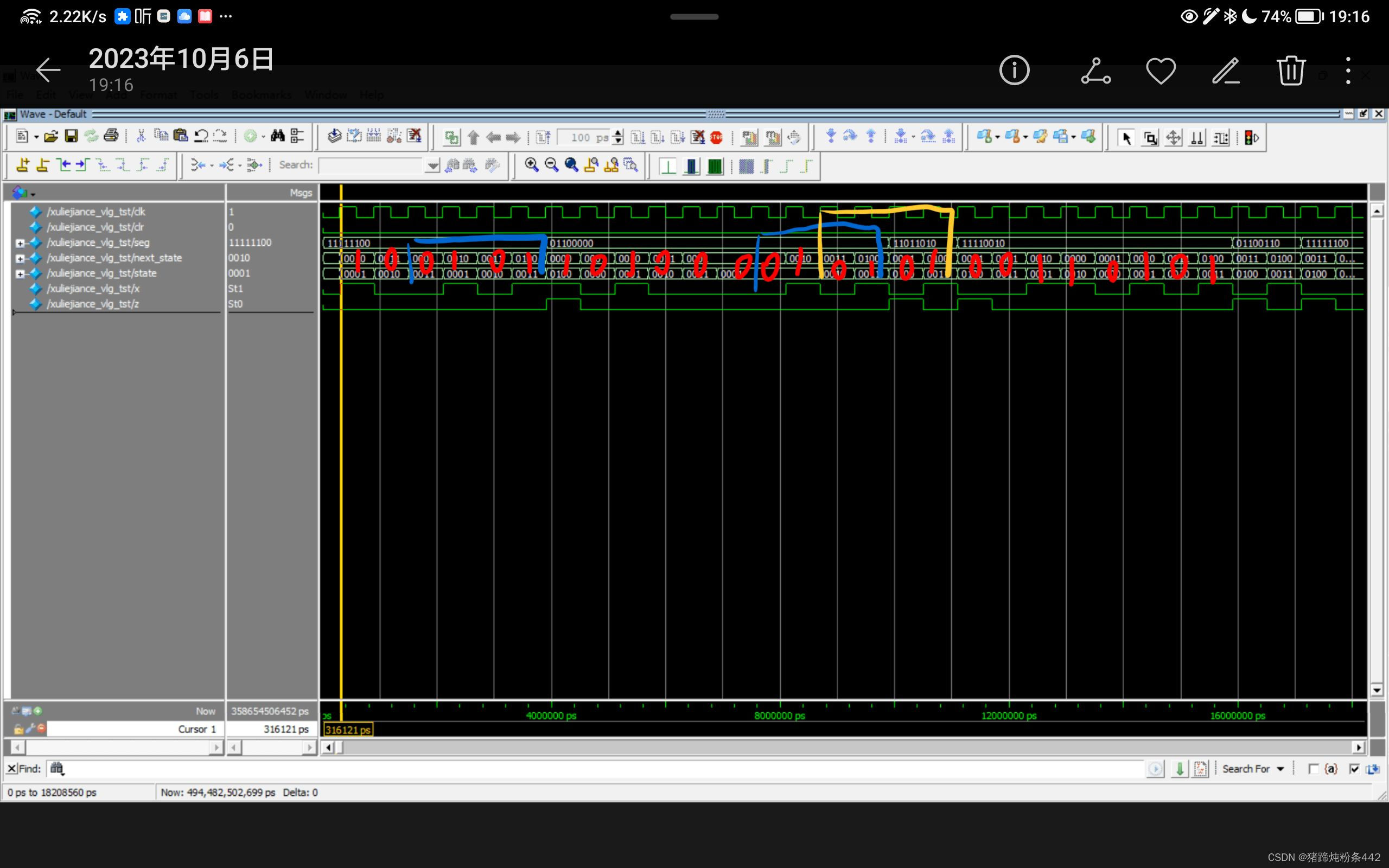Enable the unchecked {a} match checkbox
The height and width of the screenshot is (868, 1389).
[x=1312, y=769]
